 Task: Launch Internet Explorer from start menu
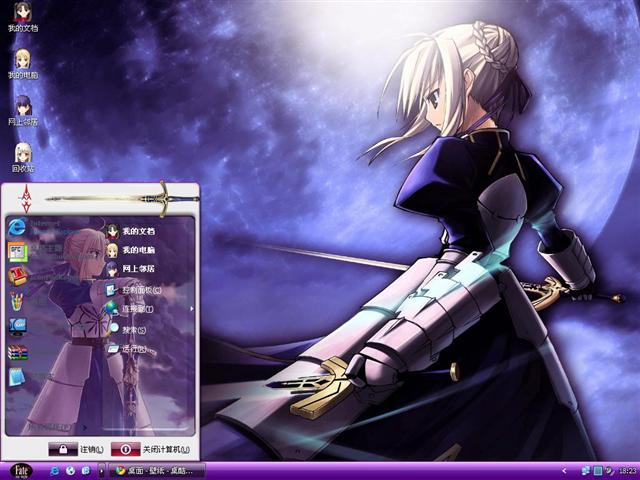pyautogui.click(x=17, y=228)
